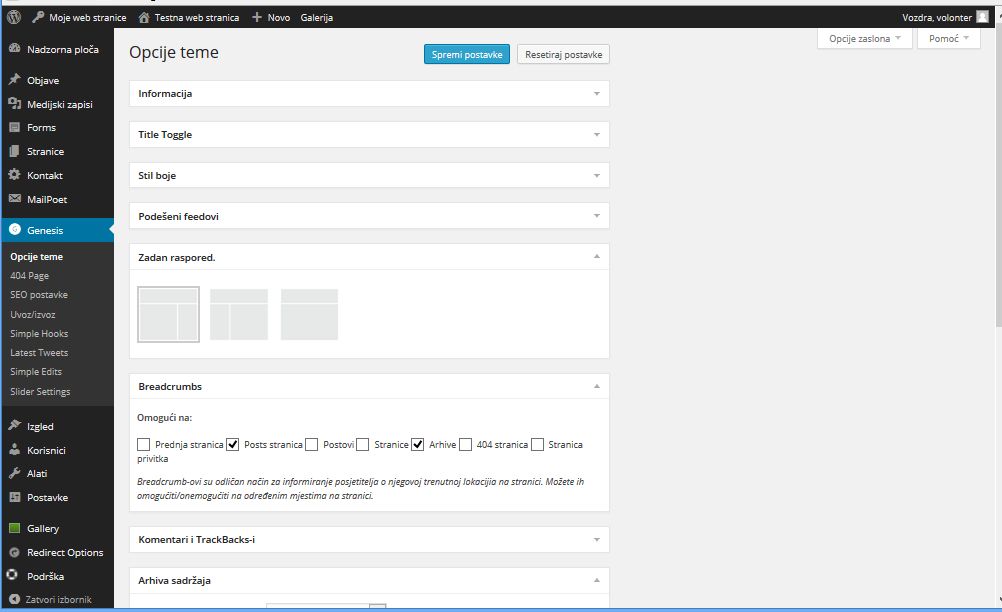The height and width of the screenshot is (612, 1002).
Task: Click the Resetiraj postavke button
Action: coord(564,54)
